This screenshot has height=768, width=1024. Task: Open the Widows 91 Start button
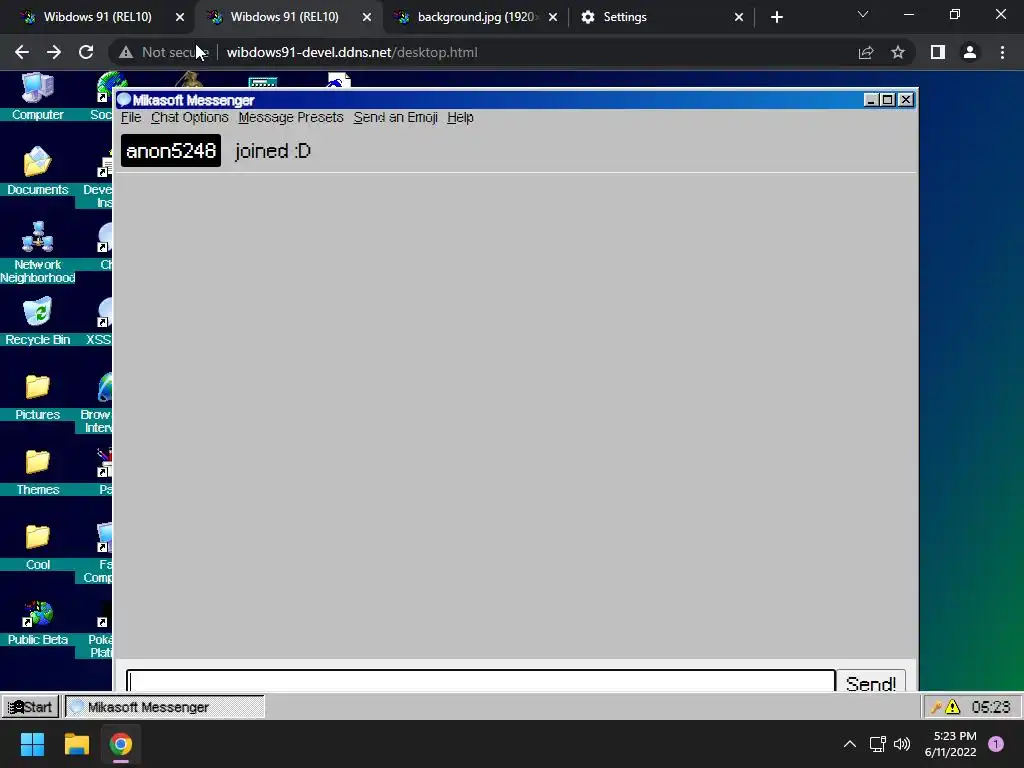[30, 707]
